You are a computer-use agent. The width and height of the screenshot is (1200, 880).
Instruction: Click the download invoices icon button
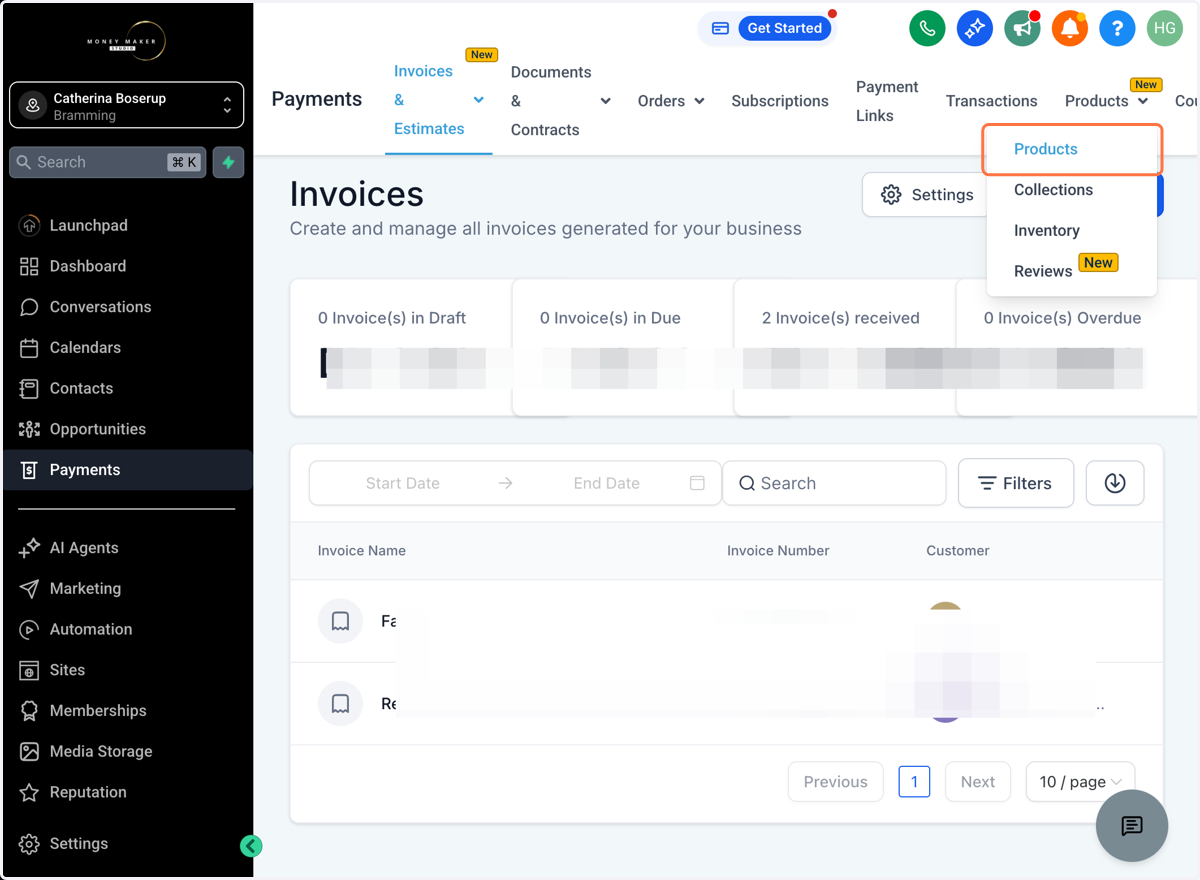[x=1115, y=483]
